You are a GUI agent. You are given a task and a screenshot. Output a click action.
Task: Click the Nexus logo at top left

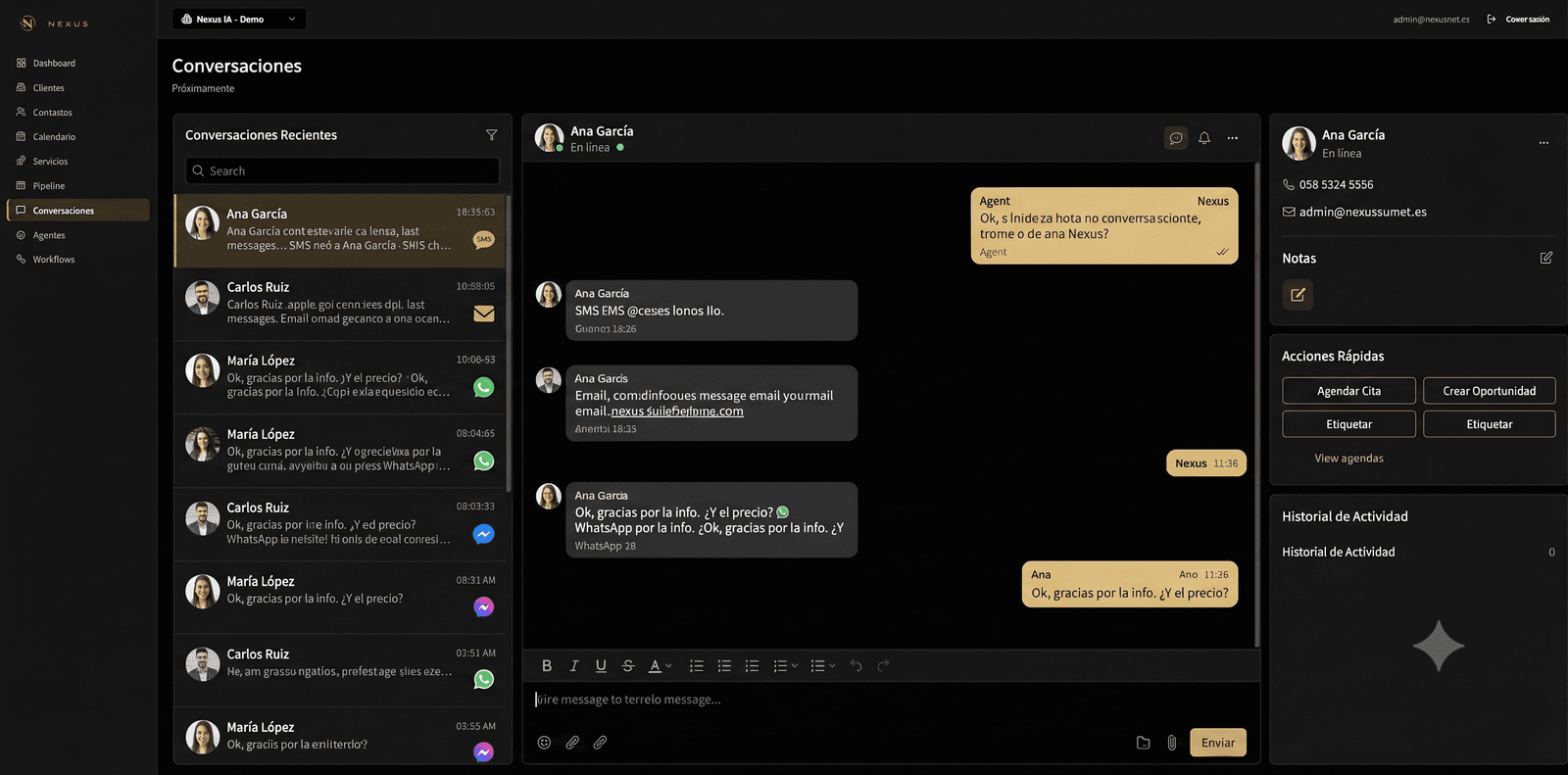pyautogui.click(x=55, y=23)
